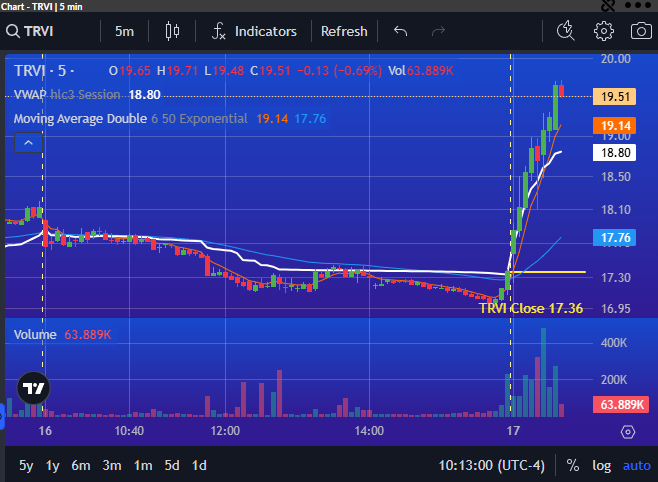Screen dimensions: 658x482
Task: Select the VWAP indicator legend
Action: (87, 95)
